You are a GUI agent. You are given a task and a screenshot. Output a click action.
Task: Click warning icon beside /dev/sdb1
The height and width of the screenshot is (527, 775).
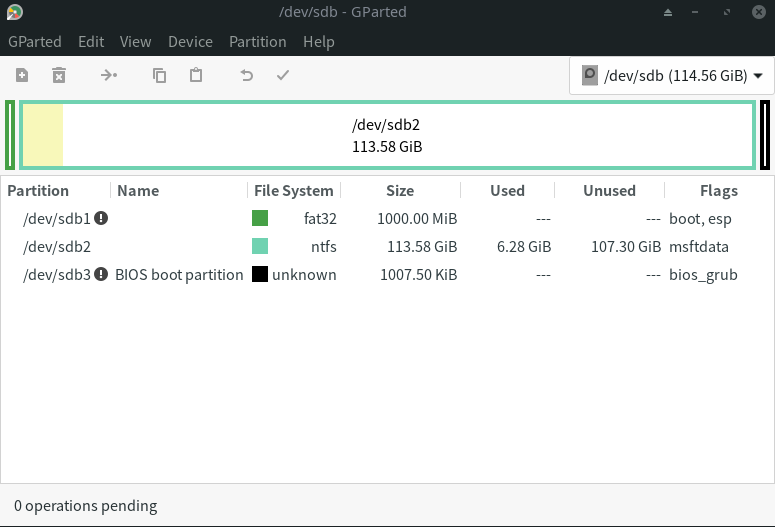pos(101,218)
